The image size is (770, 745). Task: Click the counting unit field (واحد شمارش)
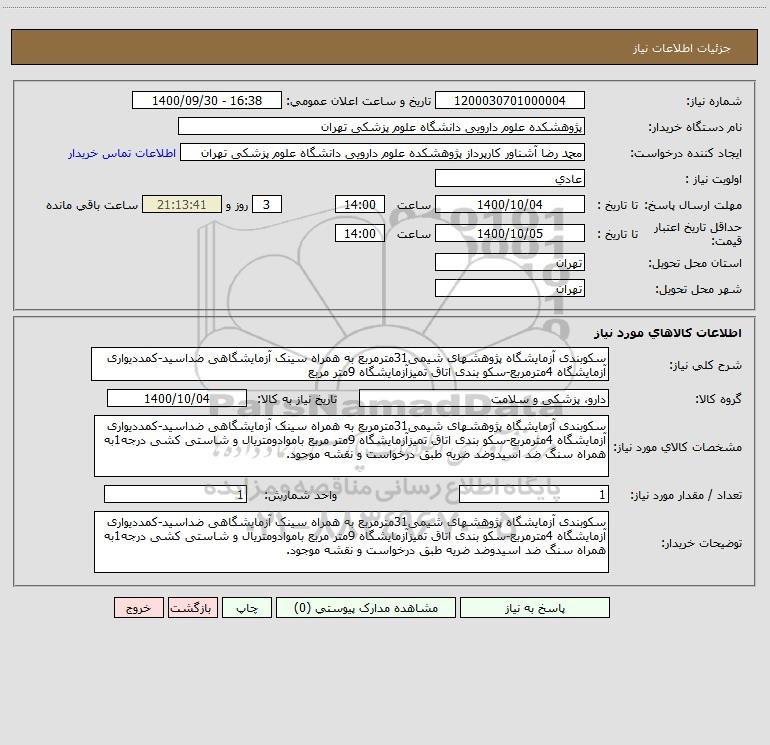pos(175,494)
